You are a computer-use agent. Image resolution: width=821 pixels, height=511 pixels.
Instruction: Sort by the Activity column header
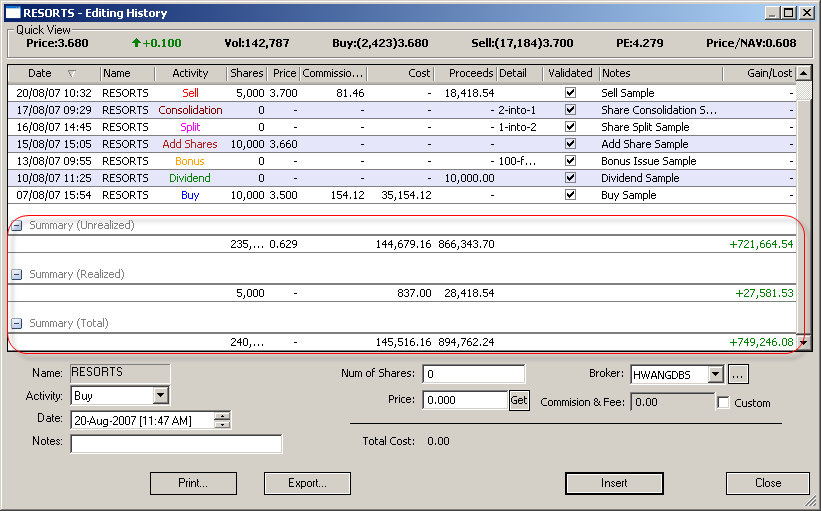pyautogui.click(x=191, y=73)
